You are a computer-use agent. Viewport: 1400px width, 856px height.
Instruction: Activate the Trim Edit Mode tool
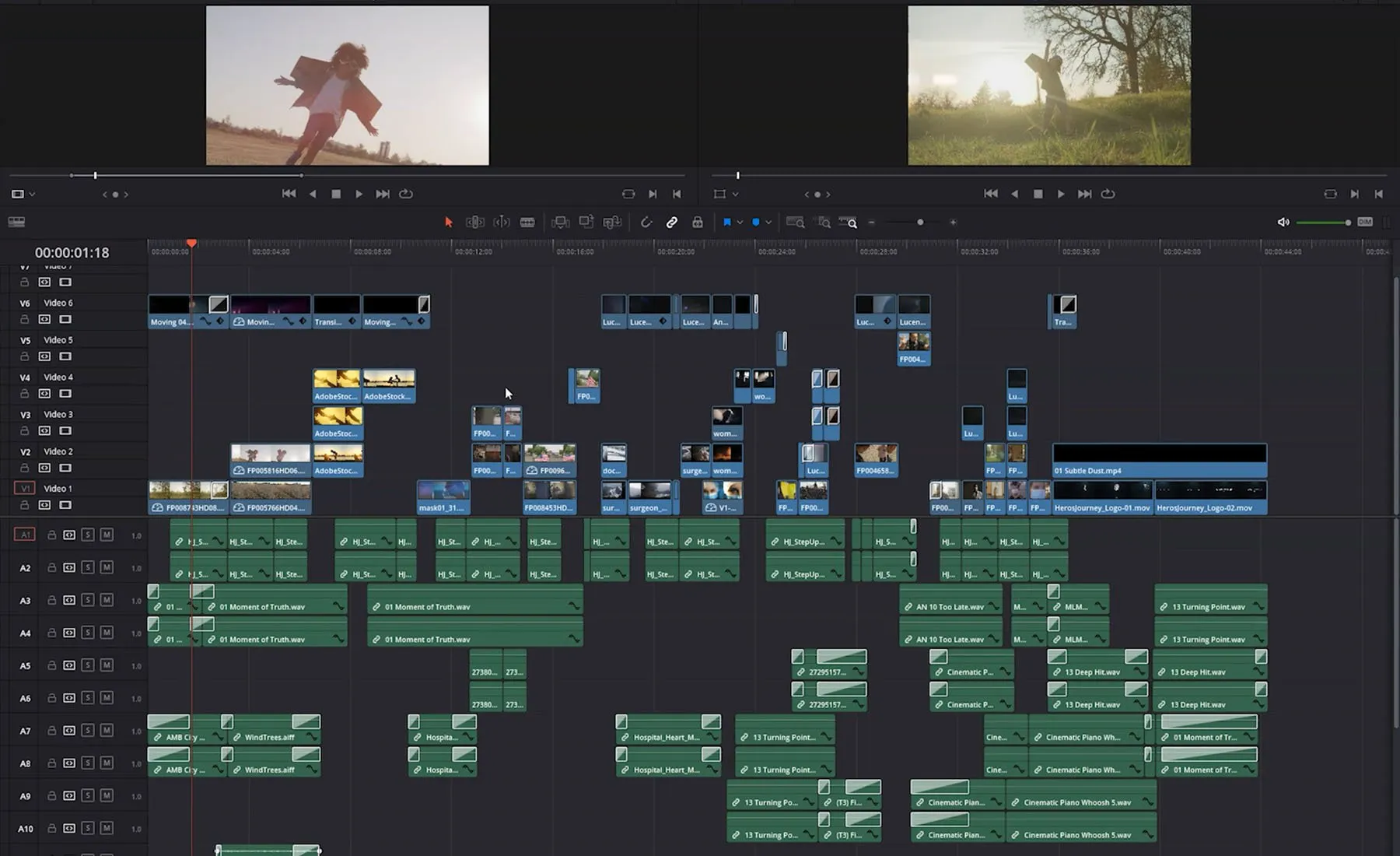point(475,223)
